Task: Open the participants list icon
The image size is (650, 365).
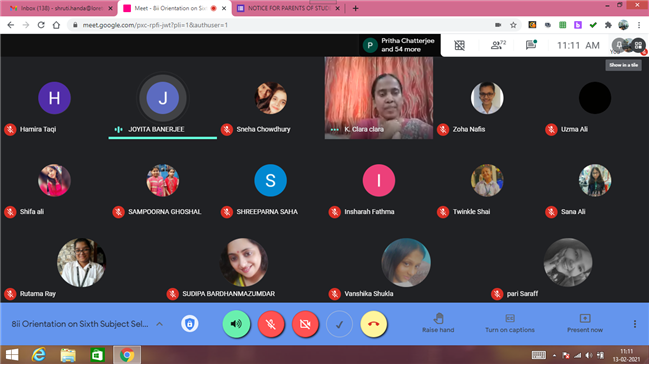Action: coord(498,45)
